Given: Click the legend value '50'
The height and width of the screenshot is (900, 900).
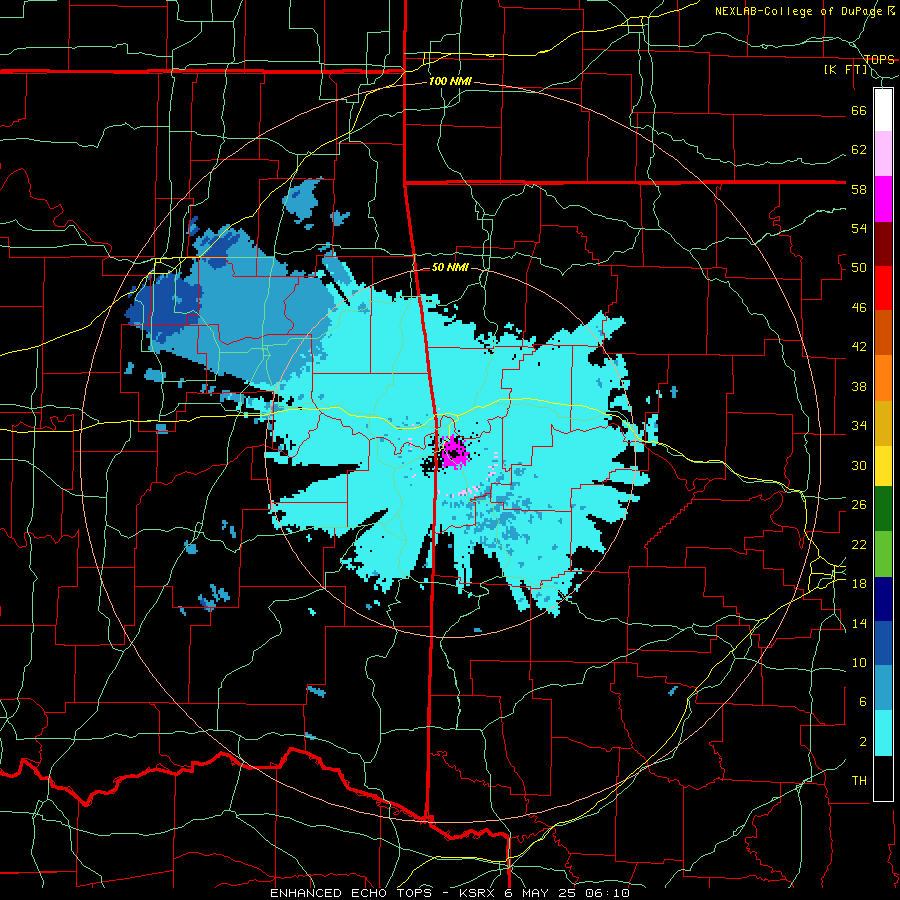Looking at the screenshot, I should coord(859,268).
